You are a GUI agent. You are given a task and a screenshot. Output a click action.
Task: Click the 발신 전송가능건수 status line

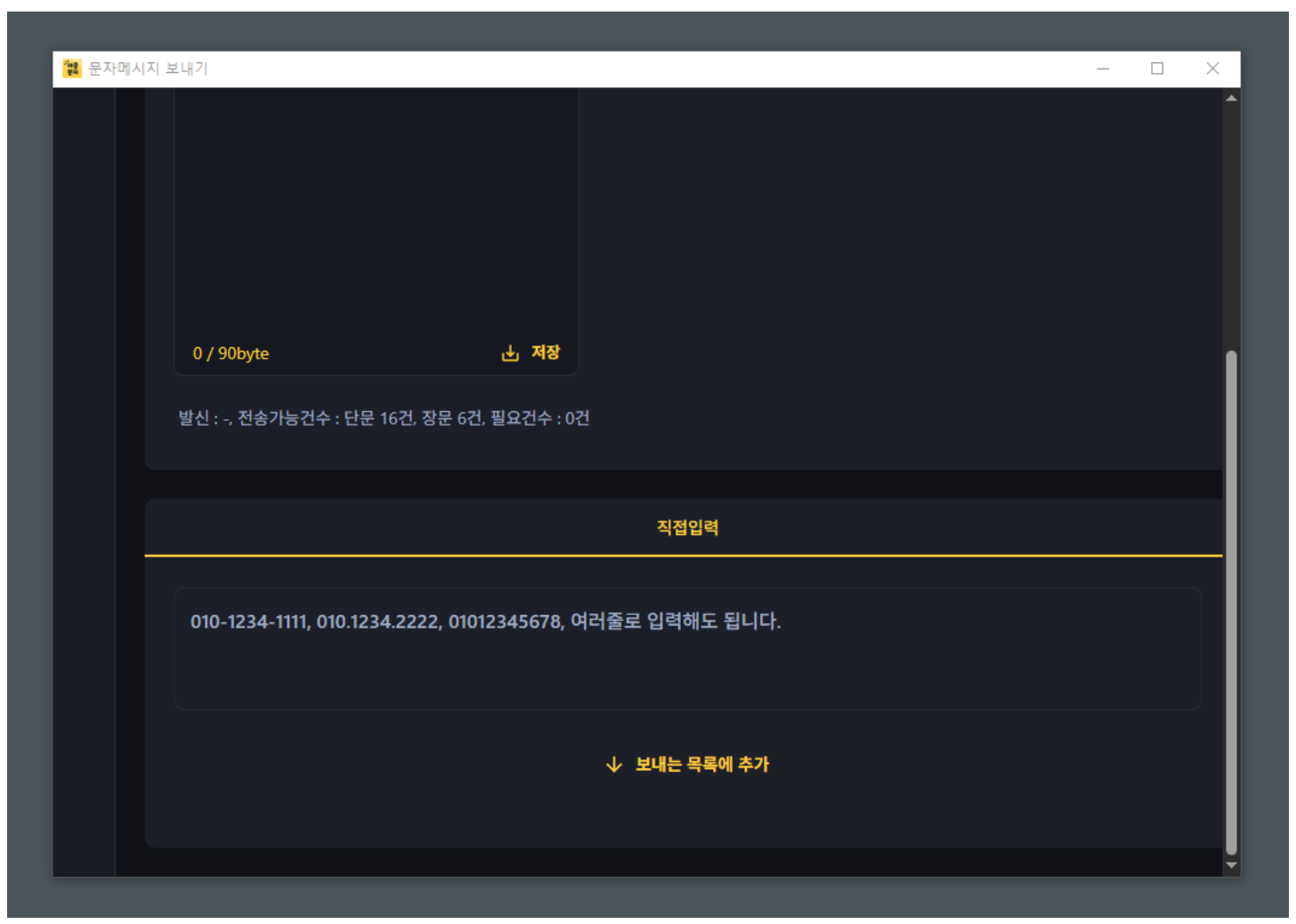coord(384,418)
